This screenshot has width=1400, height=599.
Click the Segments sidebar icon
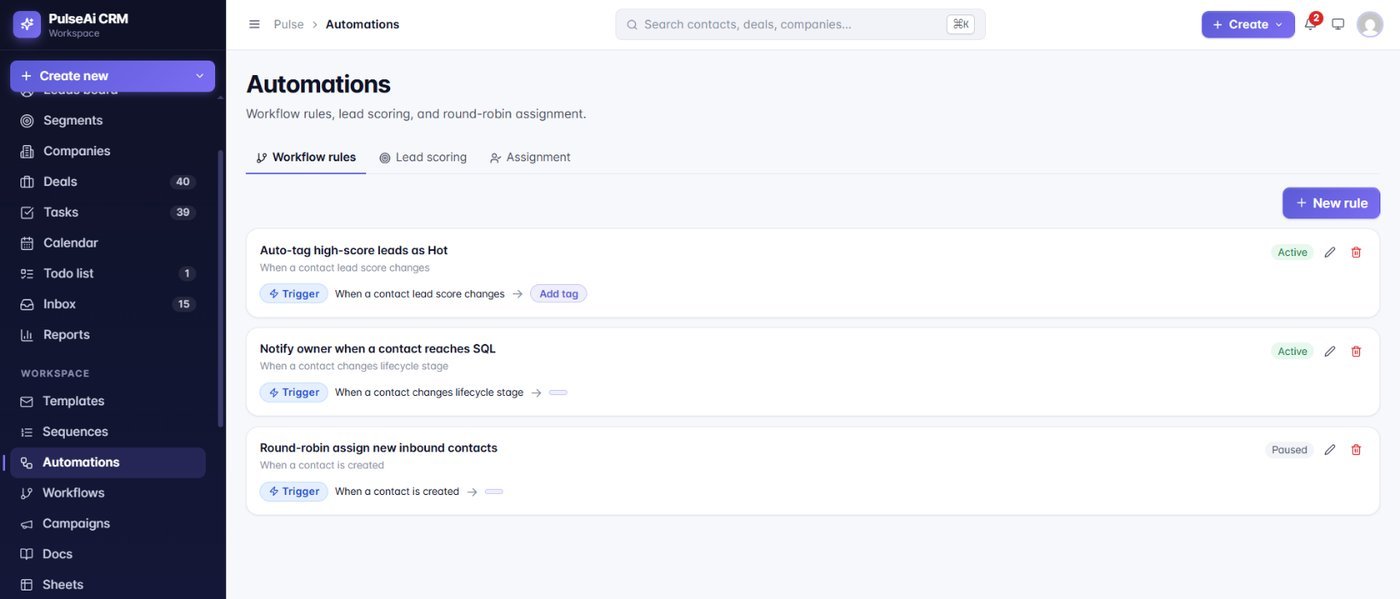point(27,120)
